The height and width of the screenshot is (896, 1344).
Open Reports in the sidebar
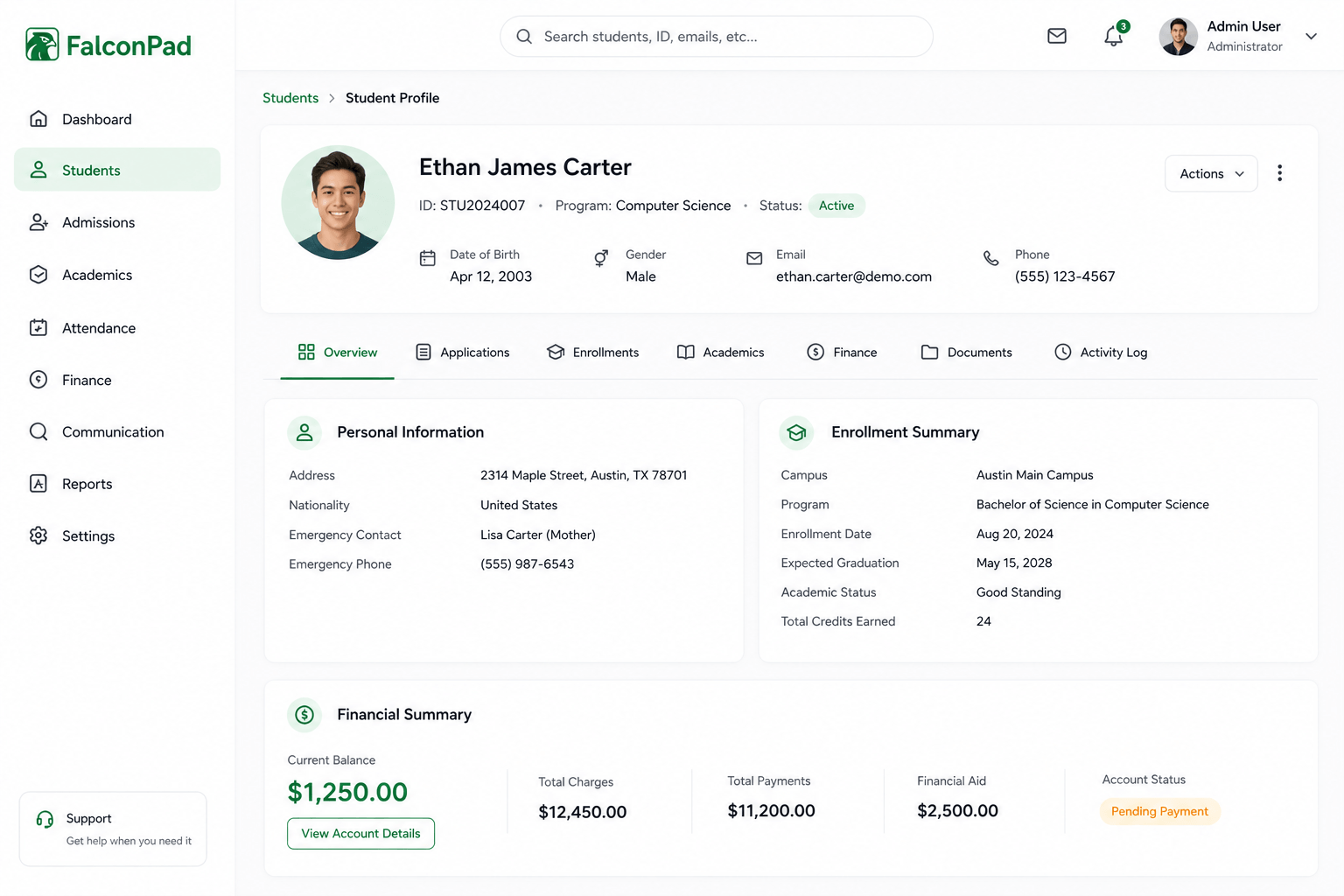tap(117, 484)
